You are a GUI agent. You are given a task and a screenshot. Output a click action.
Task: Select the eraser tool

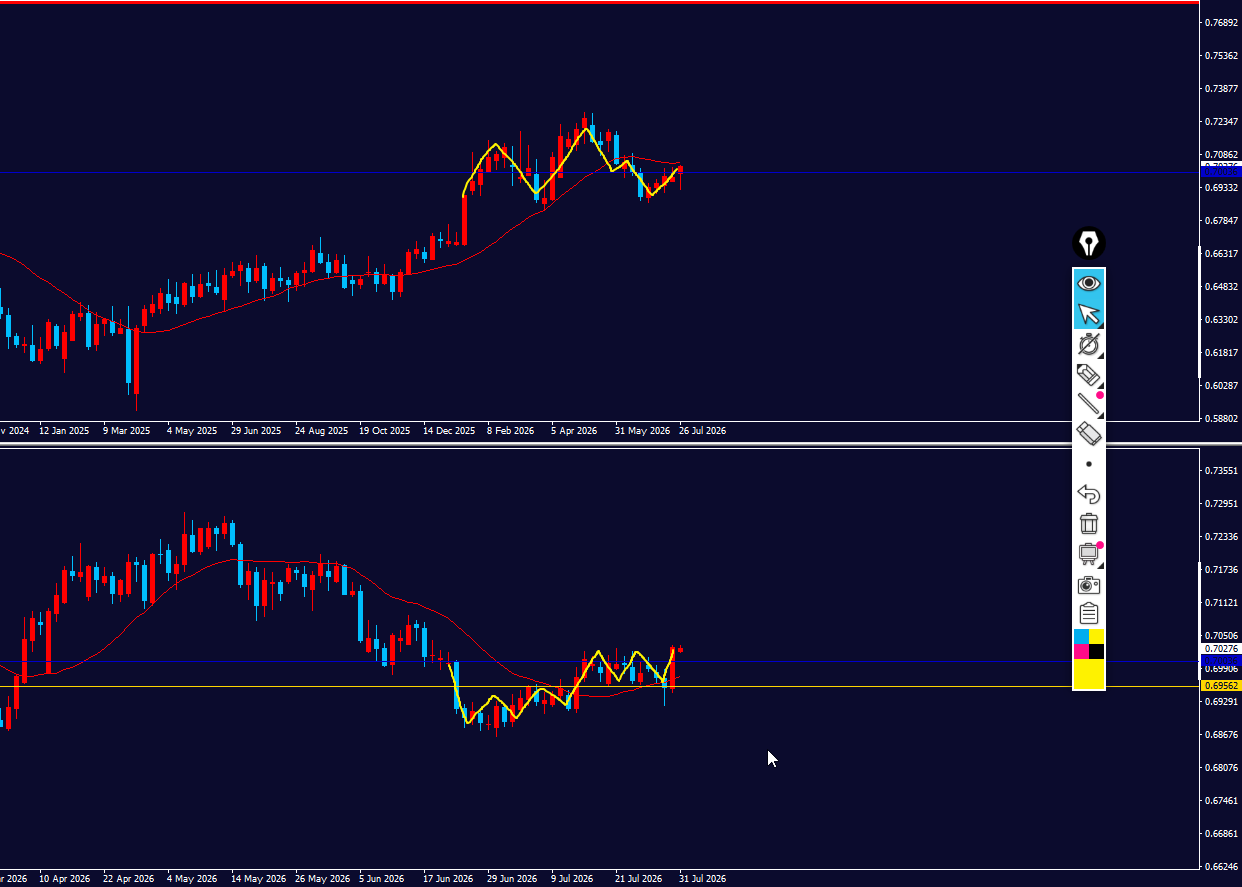click(1088, 434)
